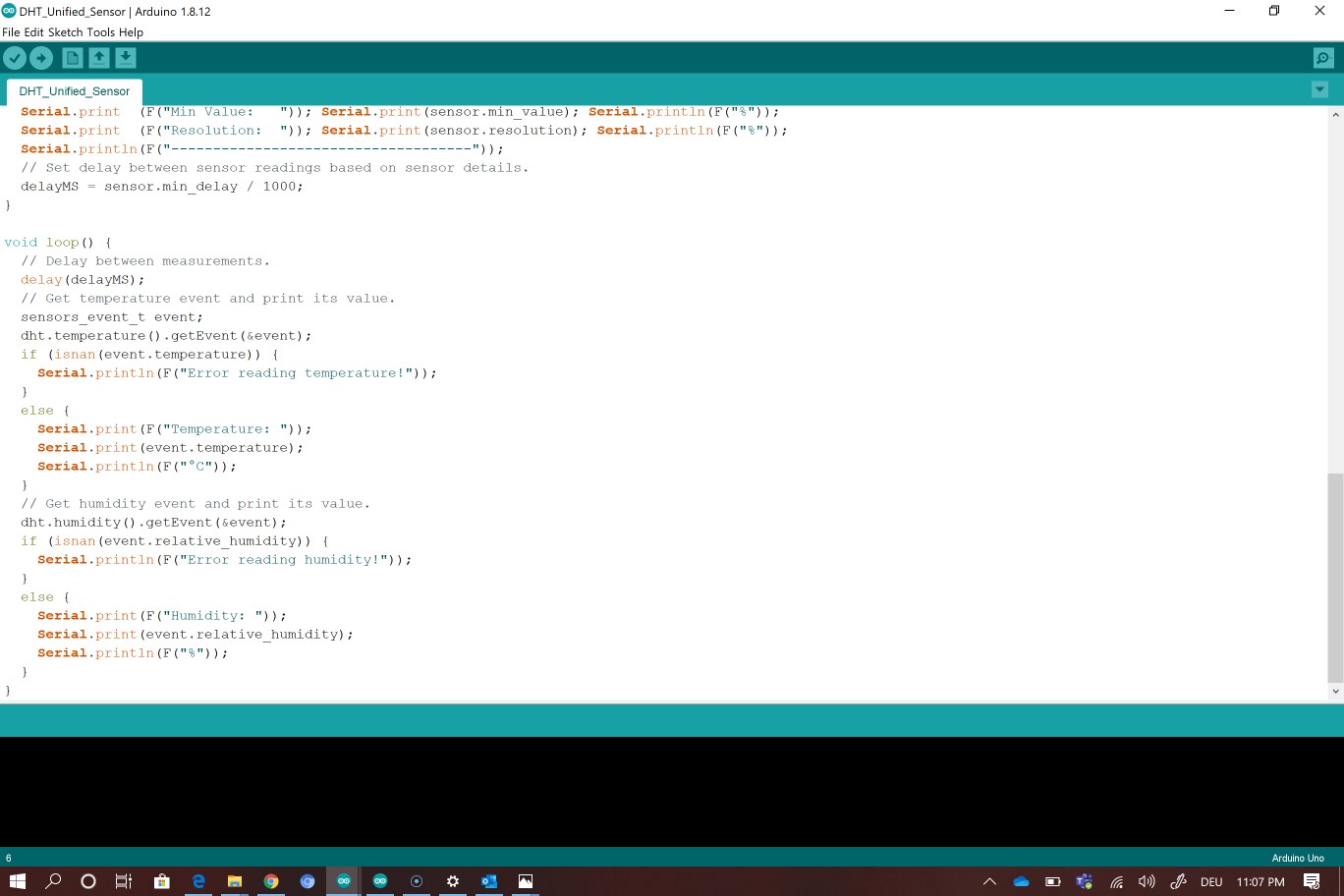The image size is (1344, 896).
Task: Click the battery status tray icon
Action: click(1053, 881)
